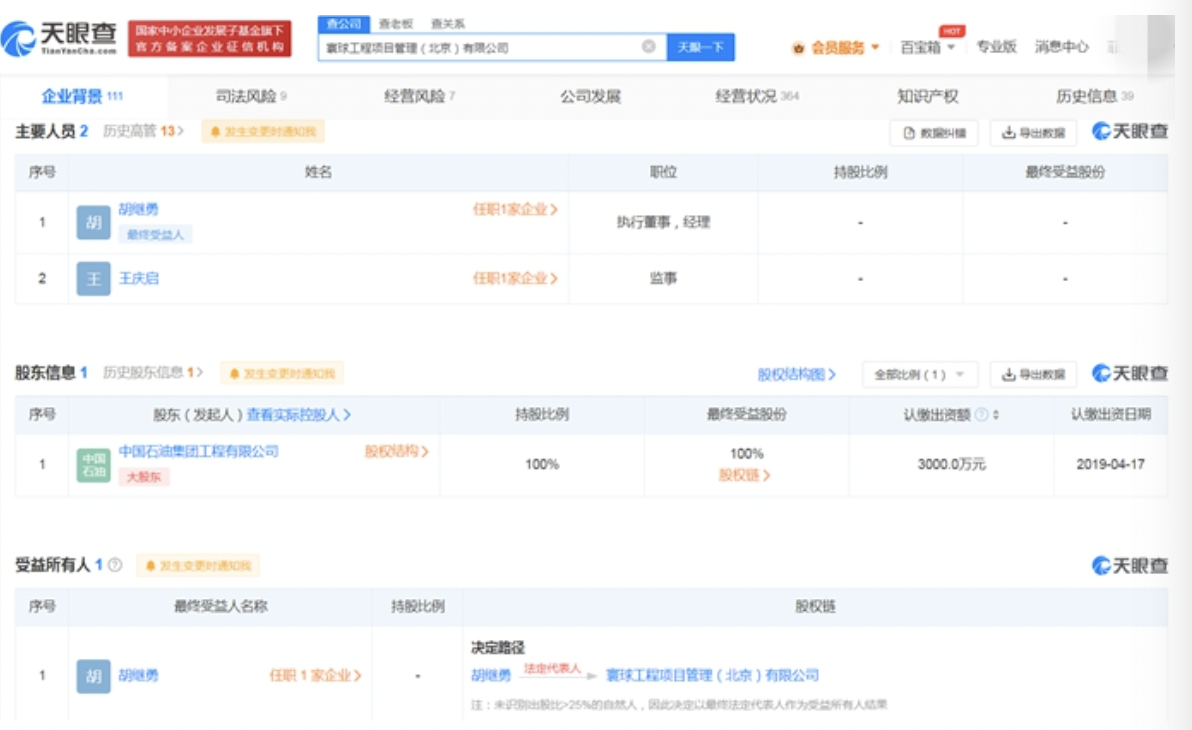Open 查看实际控股人 link in shareholder header
The width and height of the screenshot is (1192, 730).
coord(299,414)
